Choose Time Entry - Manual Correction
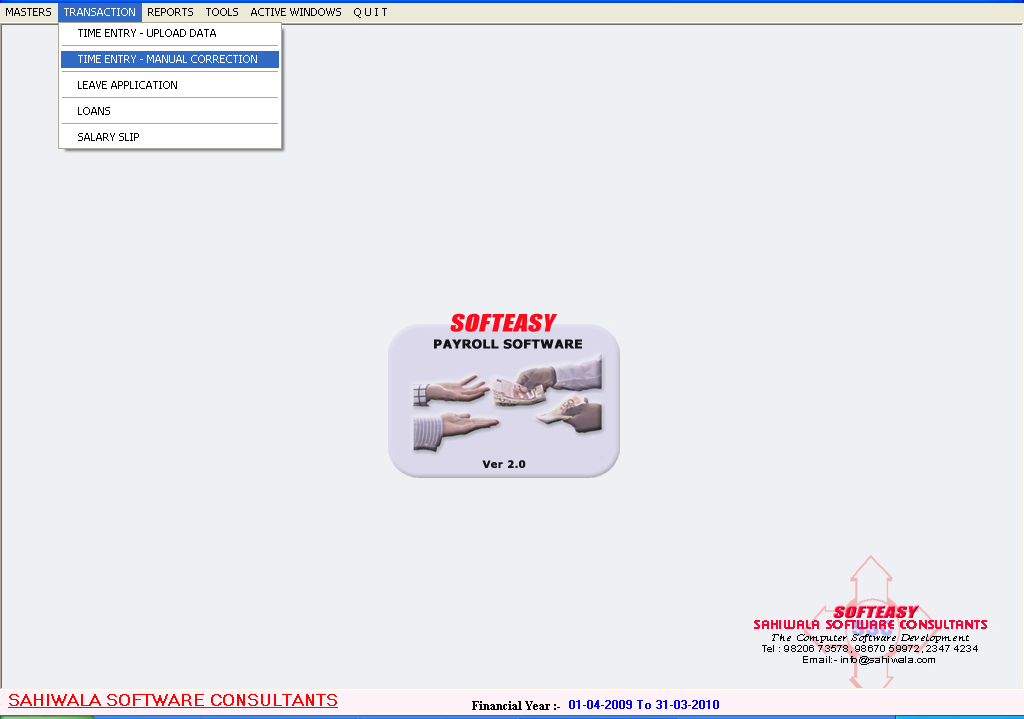The height and width of the screenshot is (719, 1024). click(x=167, y=59)
